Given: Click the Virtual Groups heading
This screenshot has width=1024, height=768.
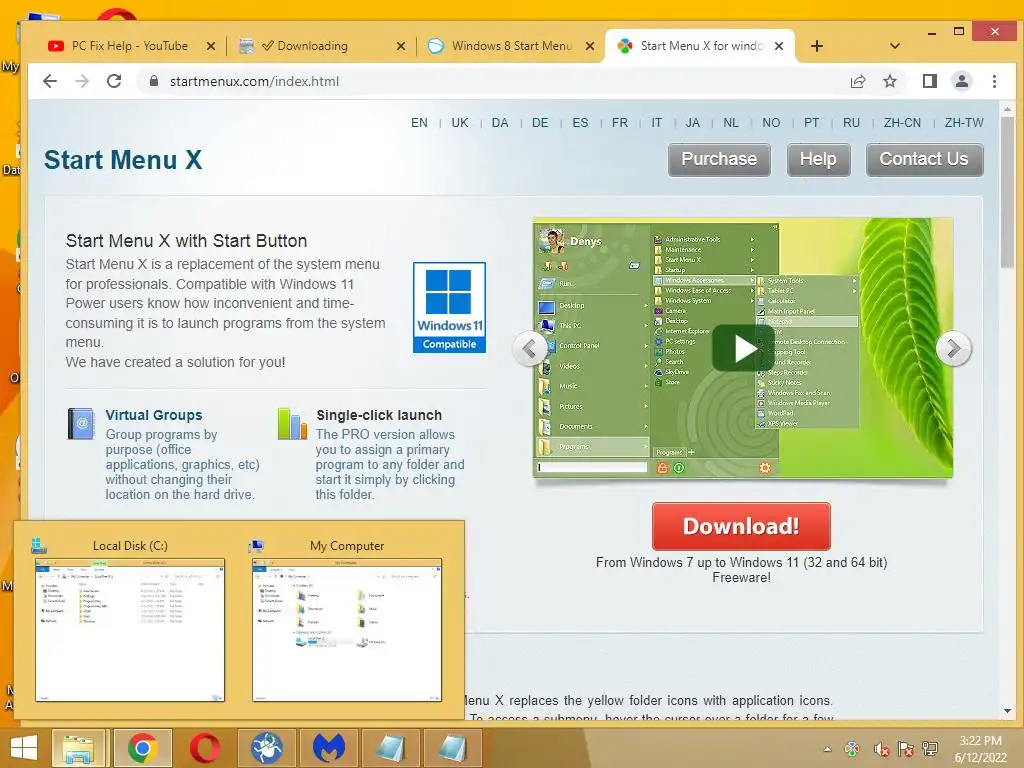Looking at the screenshot, I should tap(154, 415).
